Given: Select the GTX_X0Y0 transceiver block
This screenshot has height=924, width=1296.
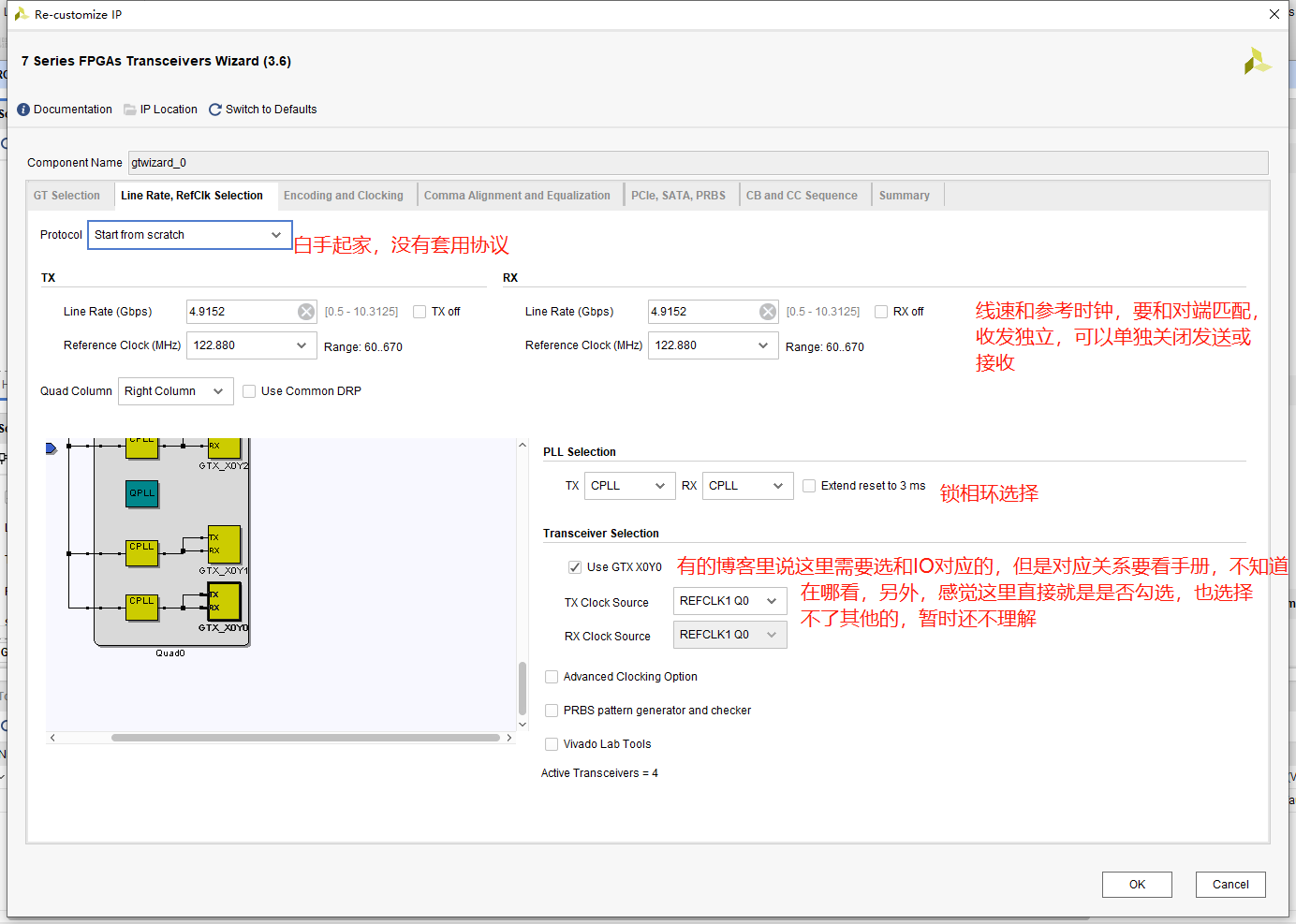Looking at the screenshot, I should pos(224,601).
